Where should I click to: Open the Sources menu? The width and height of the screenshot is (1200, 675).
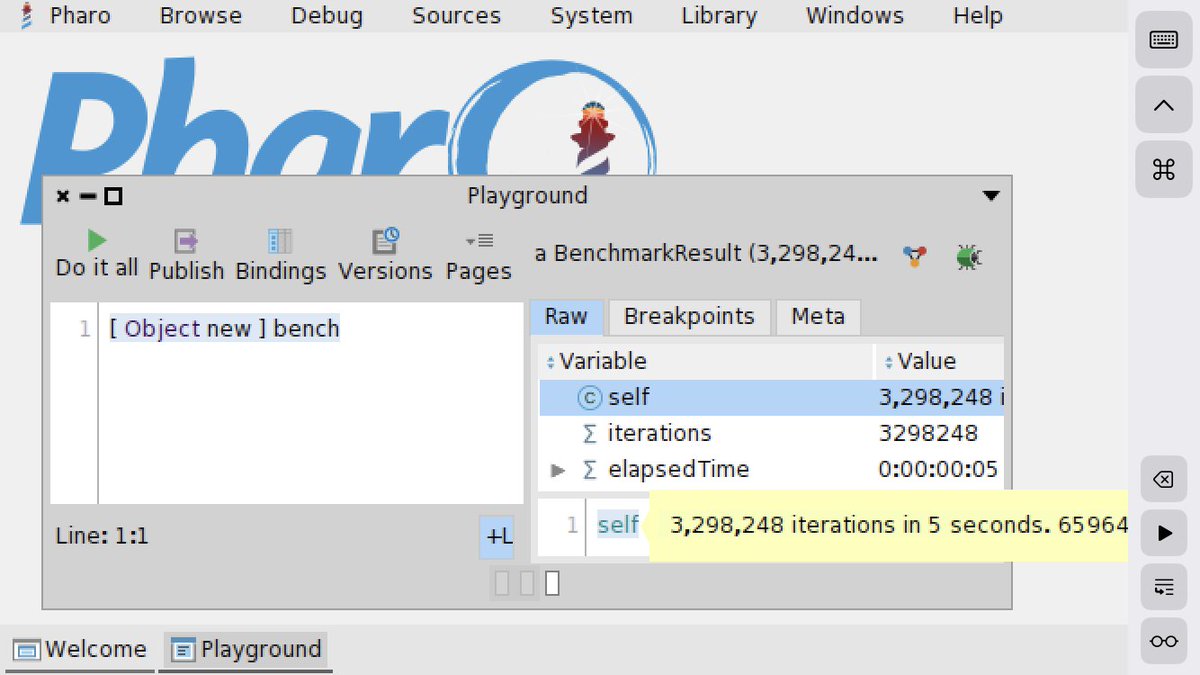[x=456, y=16]
